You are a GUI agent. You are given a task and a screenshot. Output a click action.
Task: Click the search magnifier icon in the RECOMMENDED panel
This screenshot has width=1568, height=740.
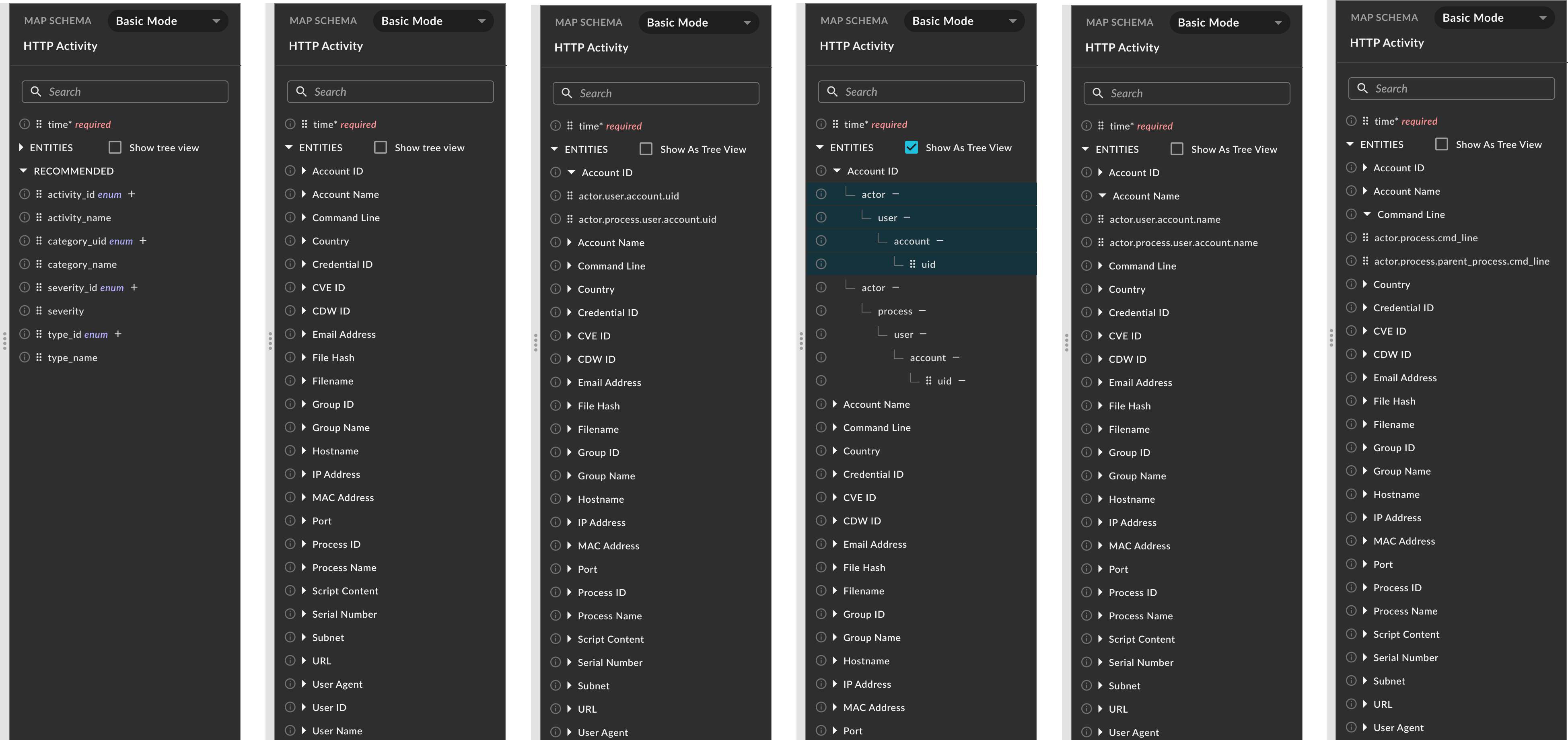[x=36, y=91]
